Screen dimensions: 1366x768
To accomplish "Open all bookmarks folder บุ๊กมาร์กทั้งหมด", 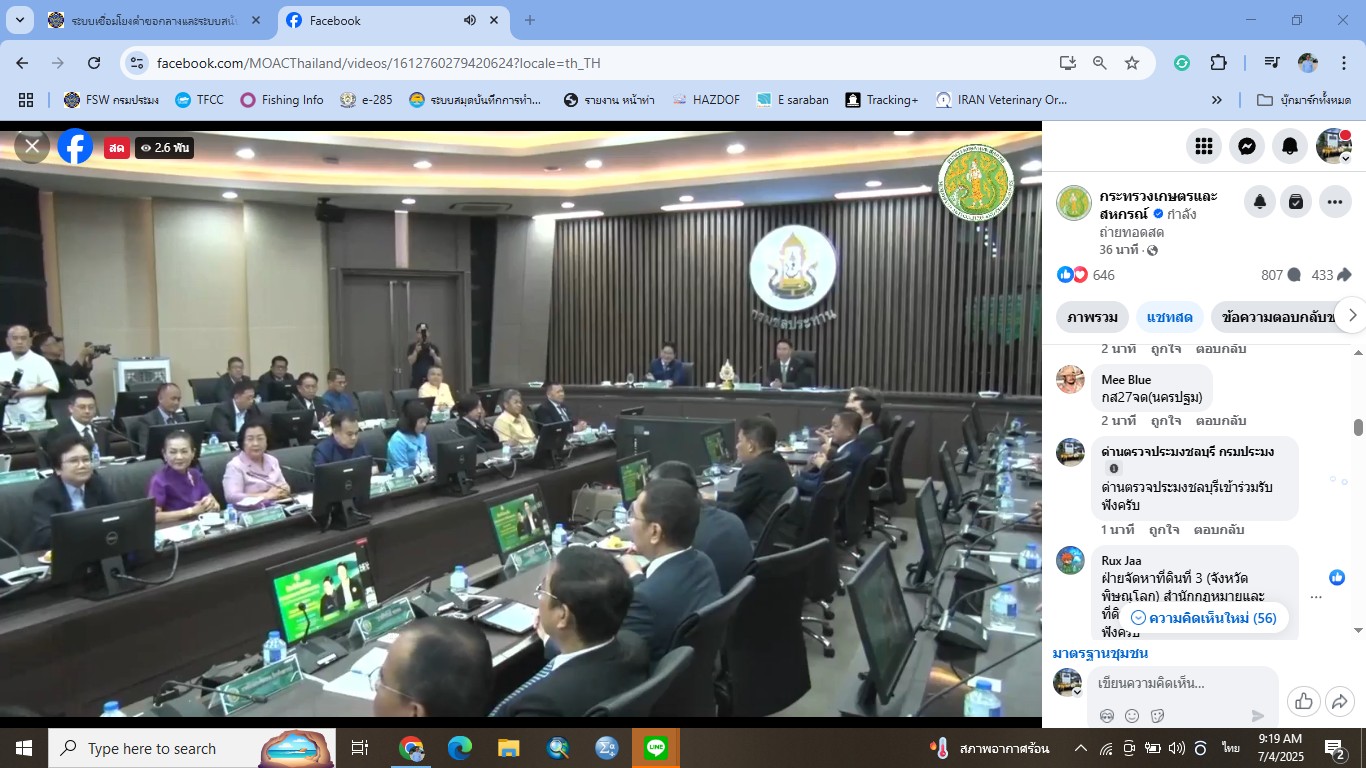I will [x=1303, y=100].
